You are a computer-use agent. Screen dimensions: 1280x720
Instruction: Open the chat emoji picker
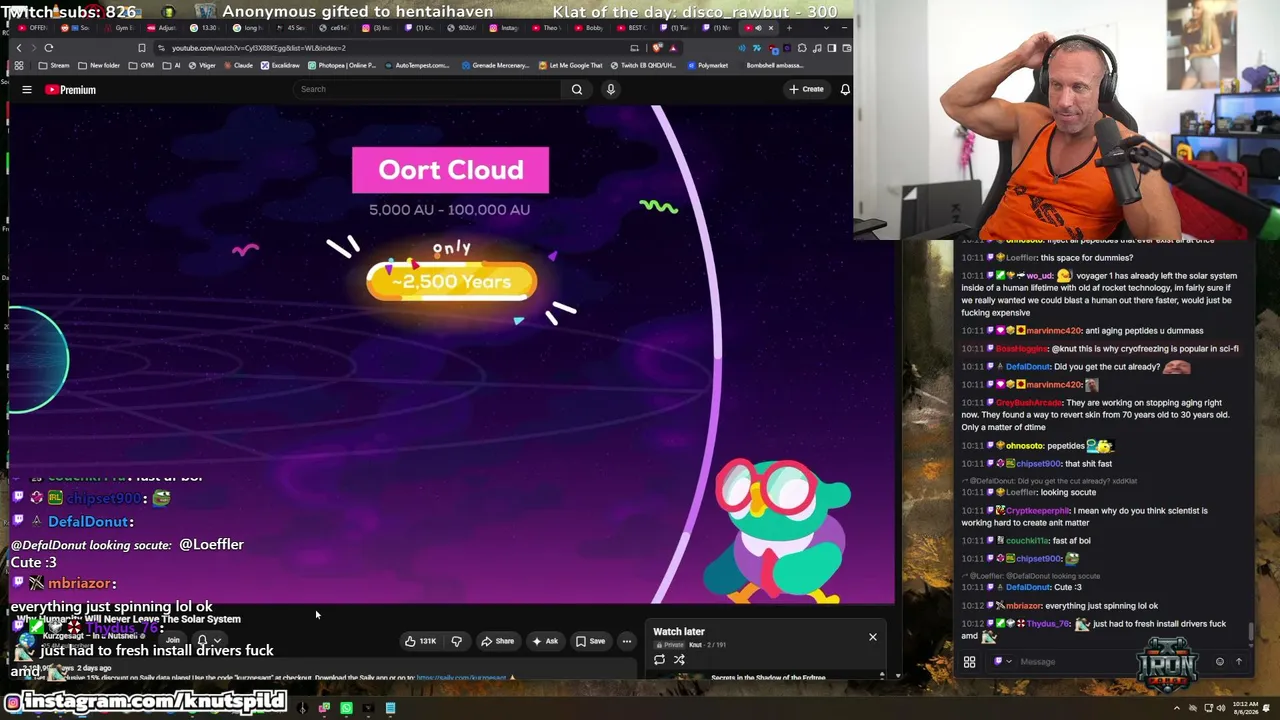click(1219, 661)
